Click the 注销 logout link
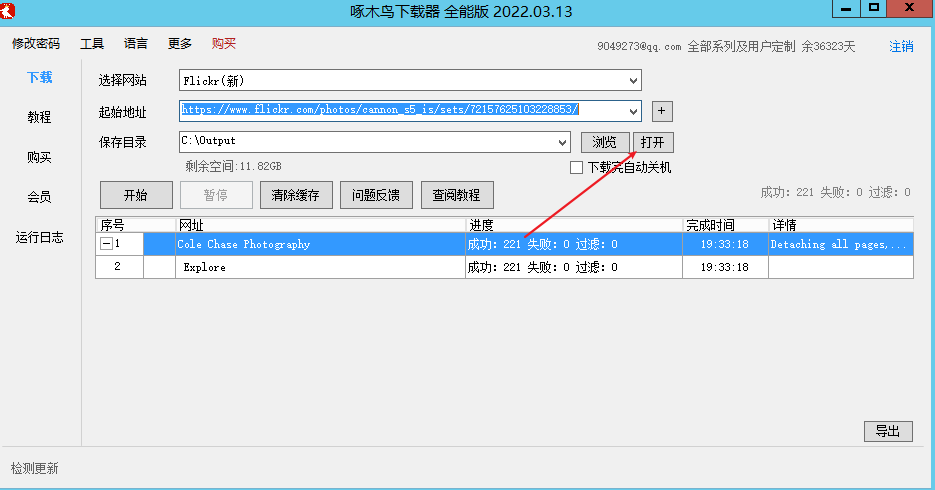 pos(901,46)
